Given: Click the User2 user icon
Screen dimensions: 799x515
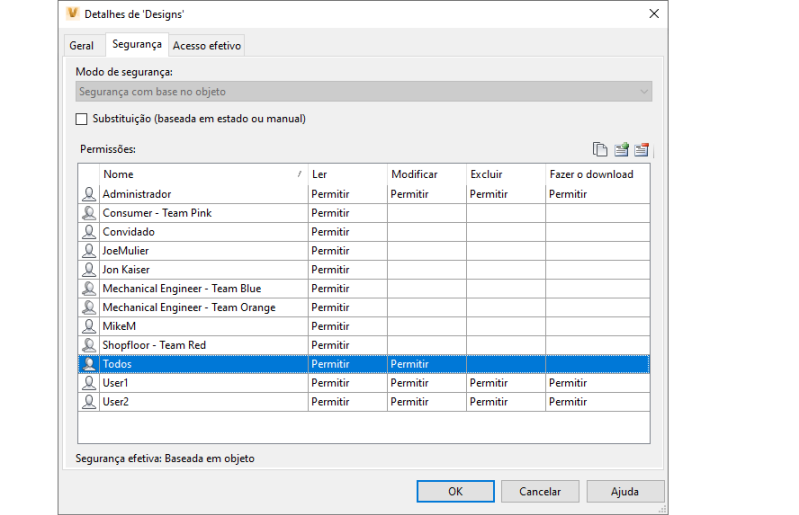Looking at the screenshot, I should 89,402.
